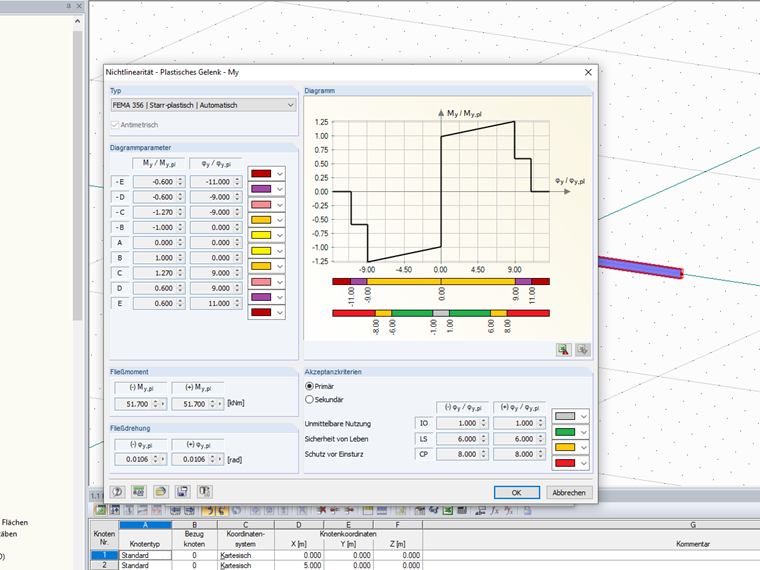
Task: Click Kartesisch cell in row 1
Action: coord(246,555)
